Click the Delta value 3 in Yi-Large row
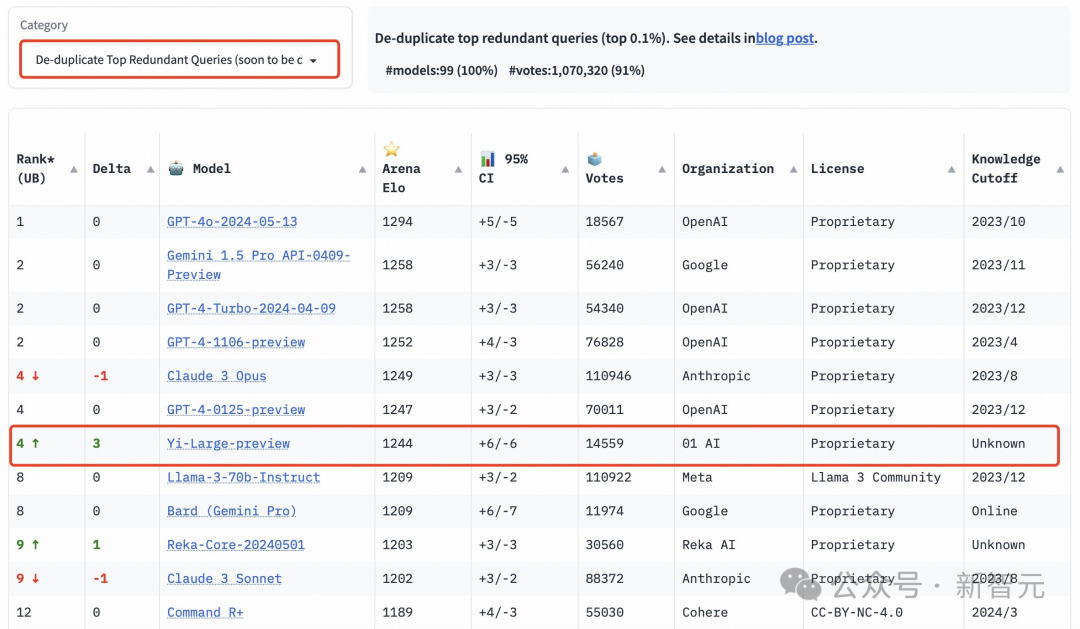 coord(96,444)
